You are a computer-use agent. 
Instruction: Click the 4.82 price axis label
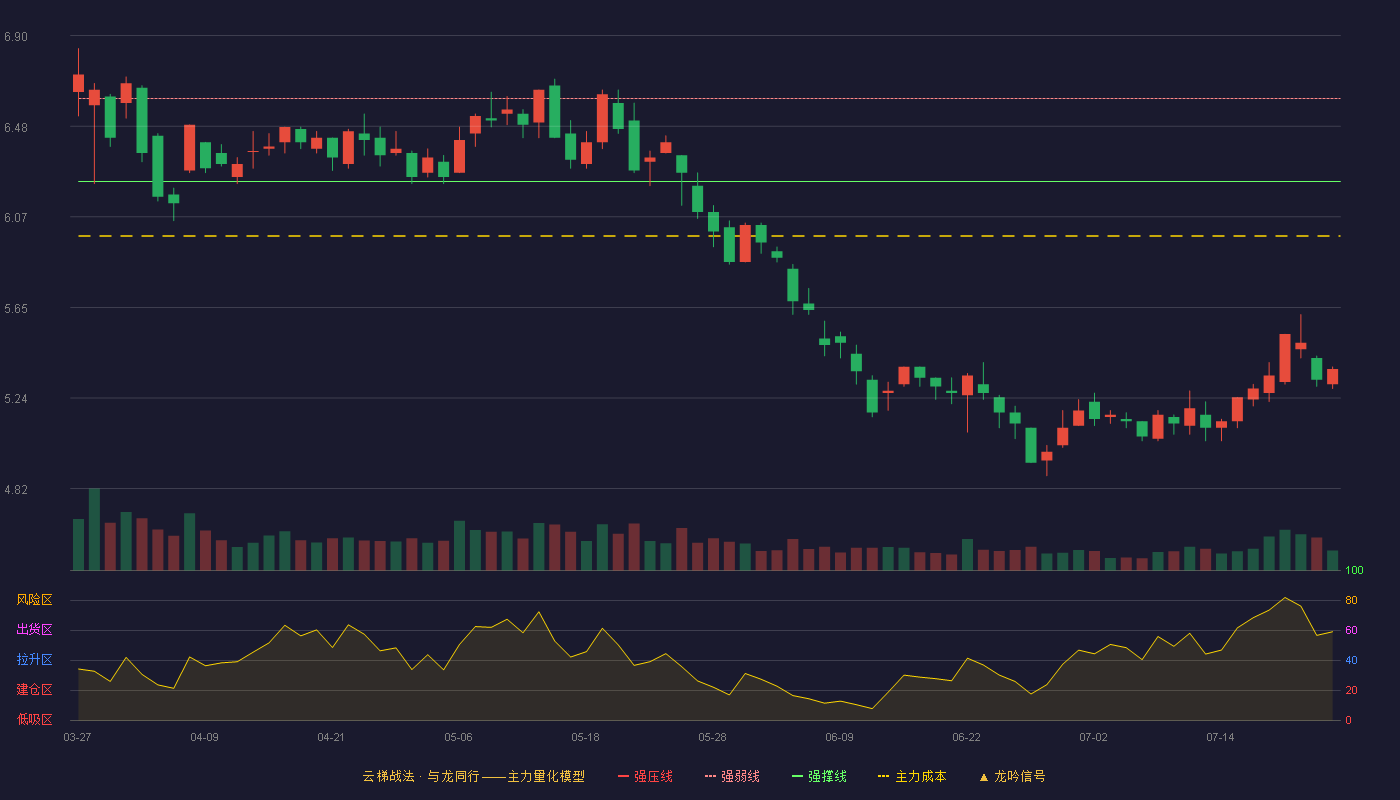pyautogui.click(x=16, y=490)
